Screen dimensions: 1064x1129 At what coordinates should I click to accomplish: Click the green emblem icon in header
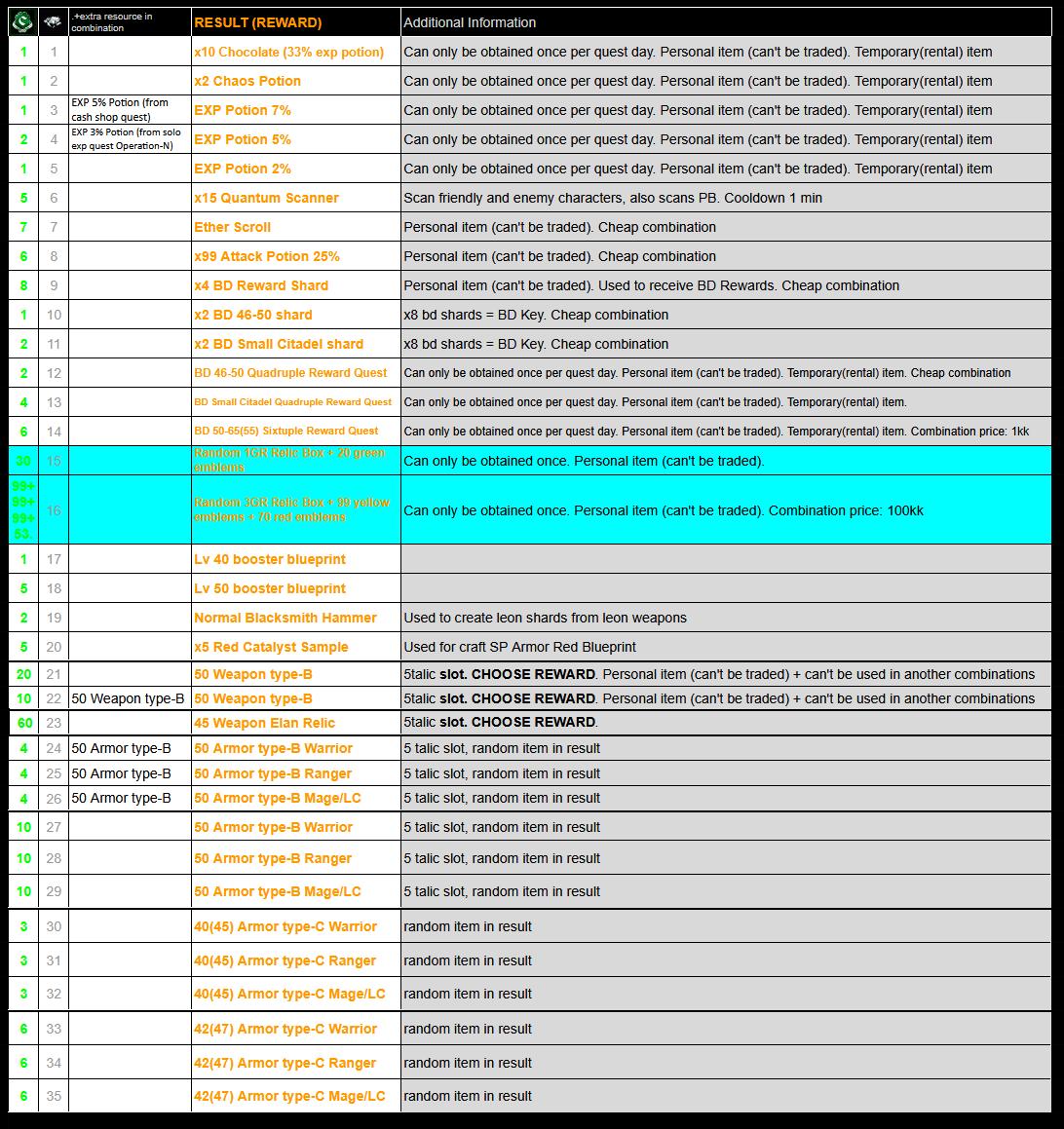point(23,21)
